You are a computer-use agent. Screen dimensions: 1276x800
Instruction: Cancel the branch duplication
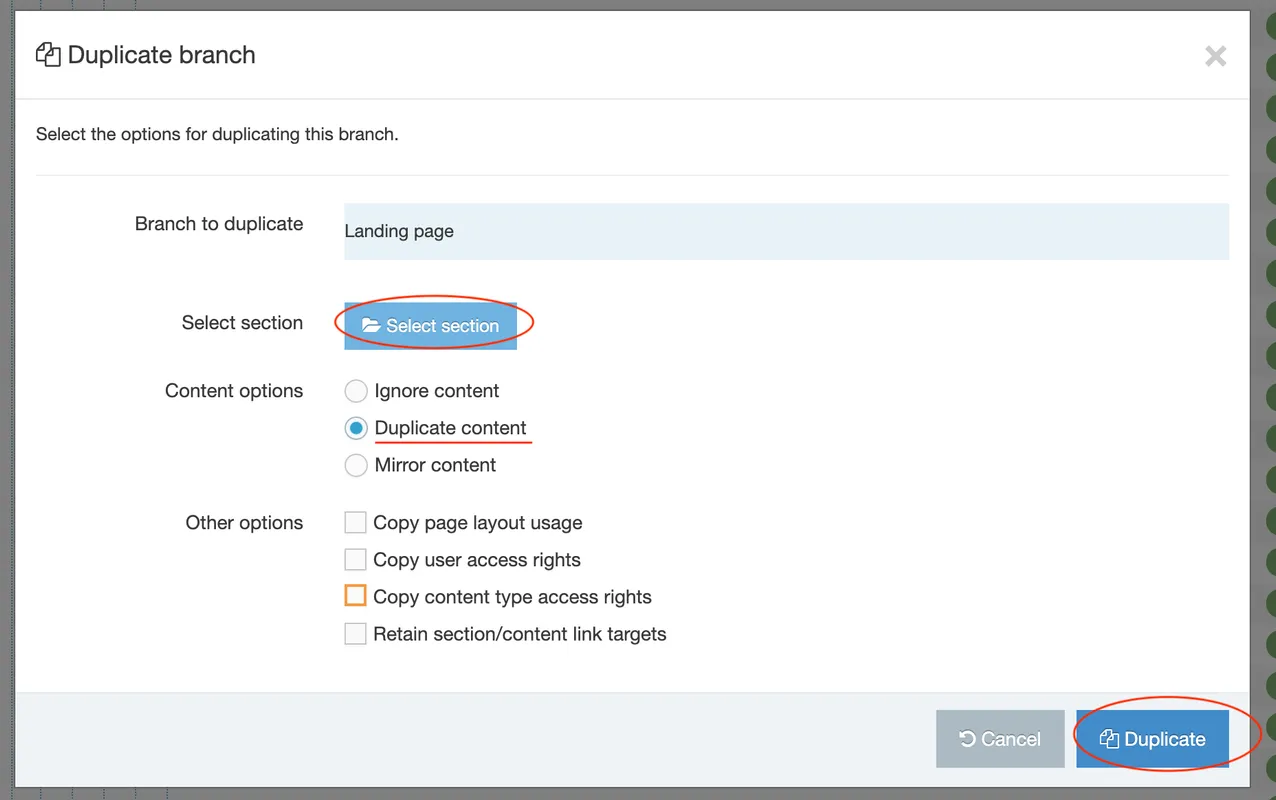click(x=1000, y=739)
